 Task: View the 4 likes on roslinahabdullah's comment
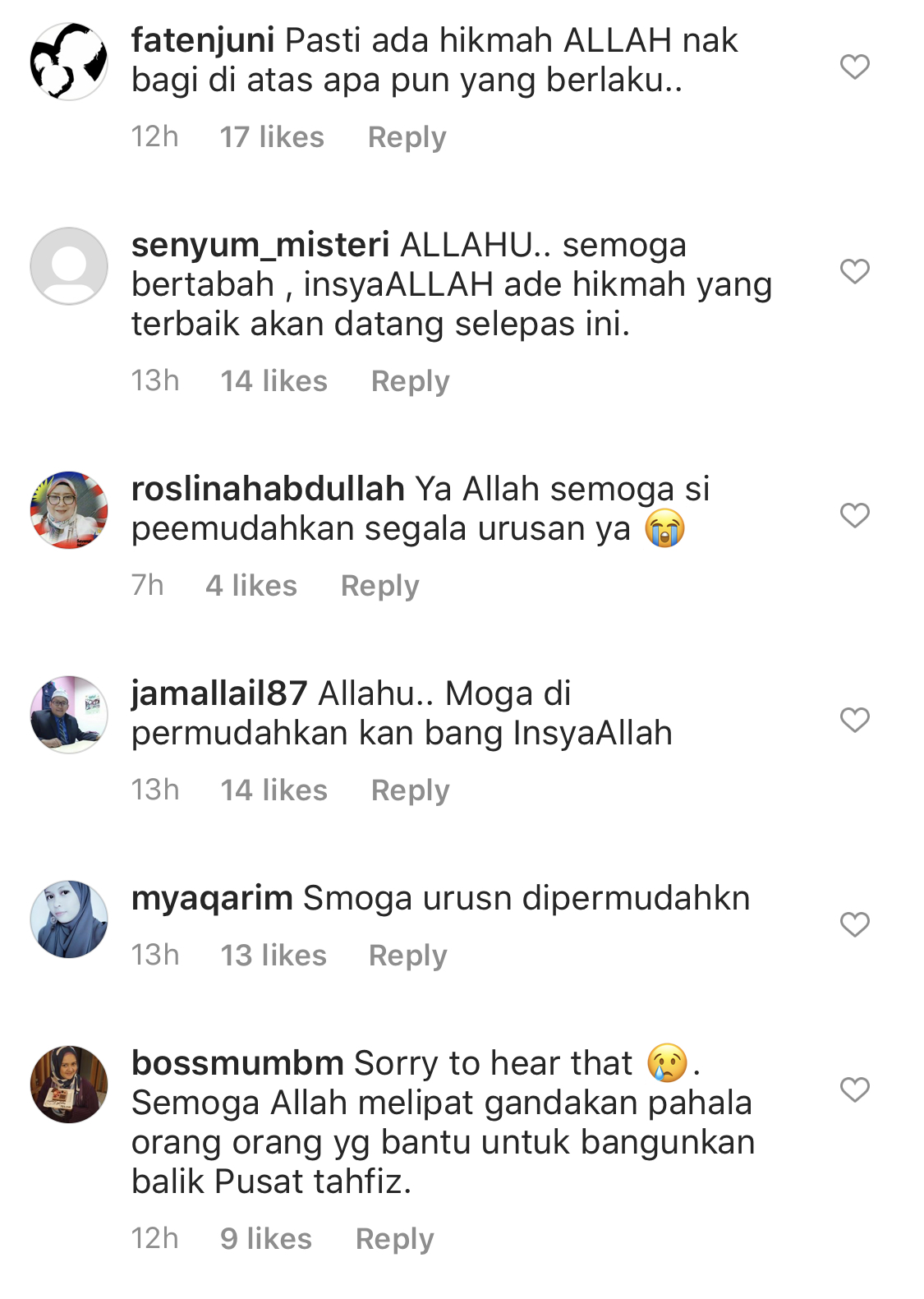point(251,586)
